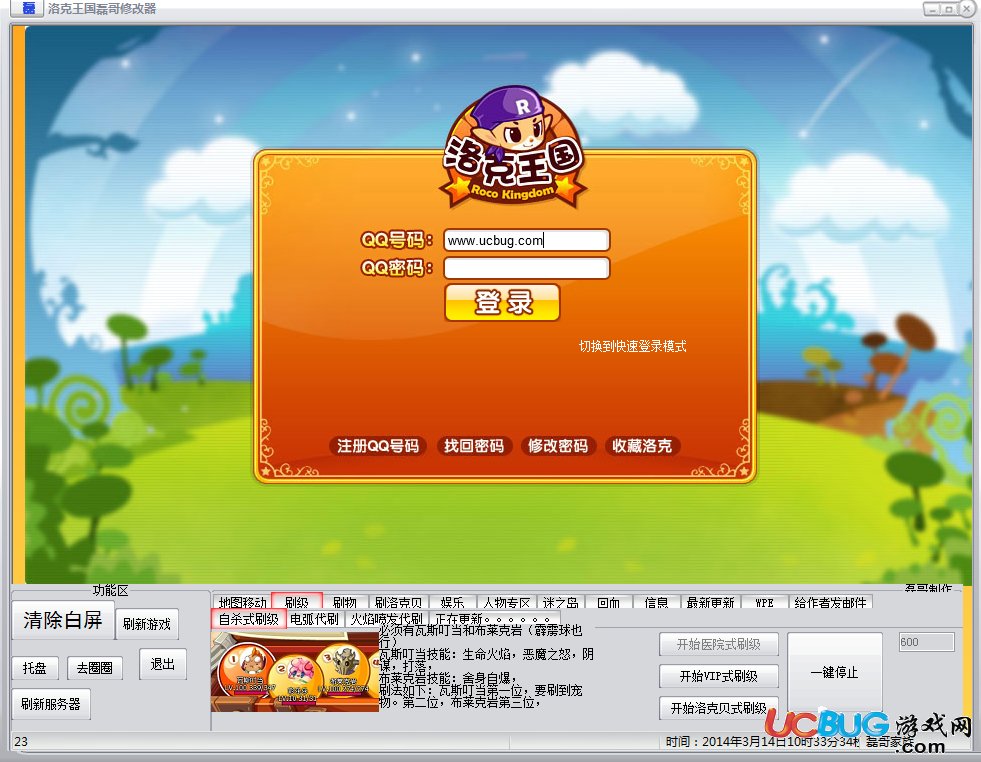Image resolution: width=981 pixels, height=762 pixels.
Task: Open the 给作者发邮件 tab
Action: (830, 602)
